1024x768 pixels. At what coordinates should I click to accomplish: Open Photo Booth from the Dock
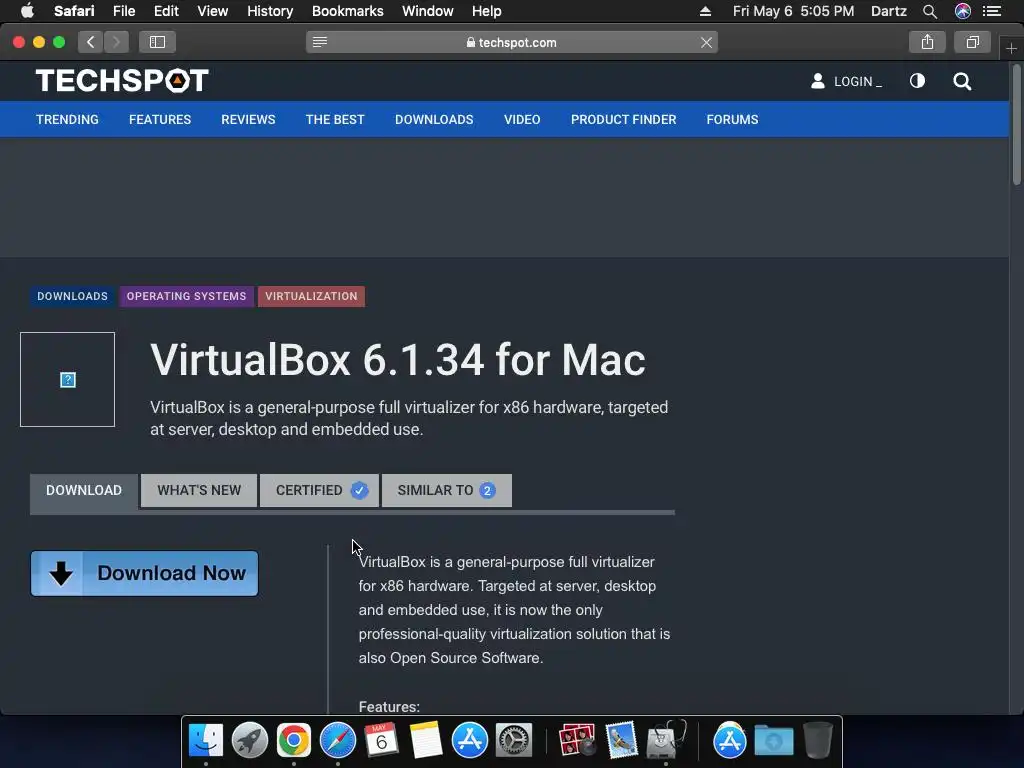[577, 741]
